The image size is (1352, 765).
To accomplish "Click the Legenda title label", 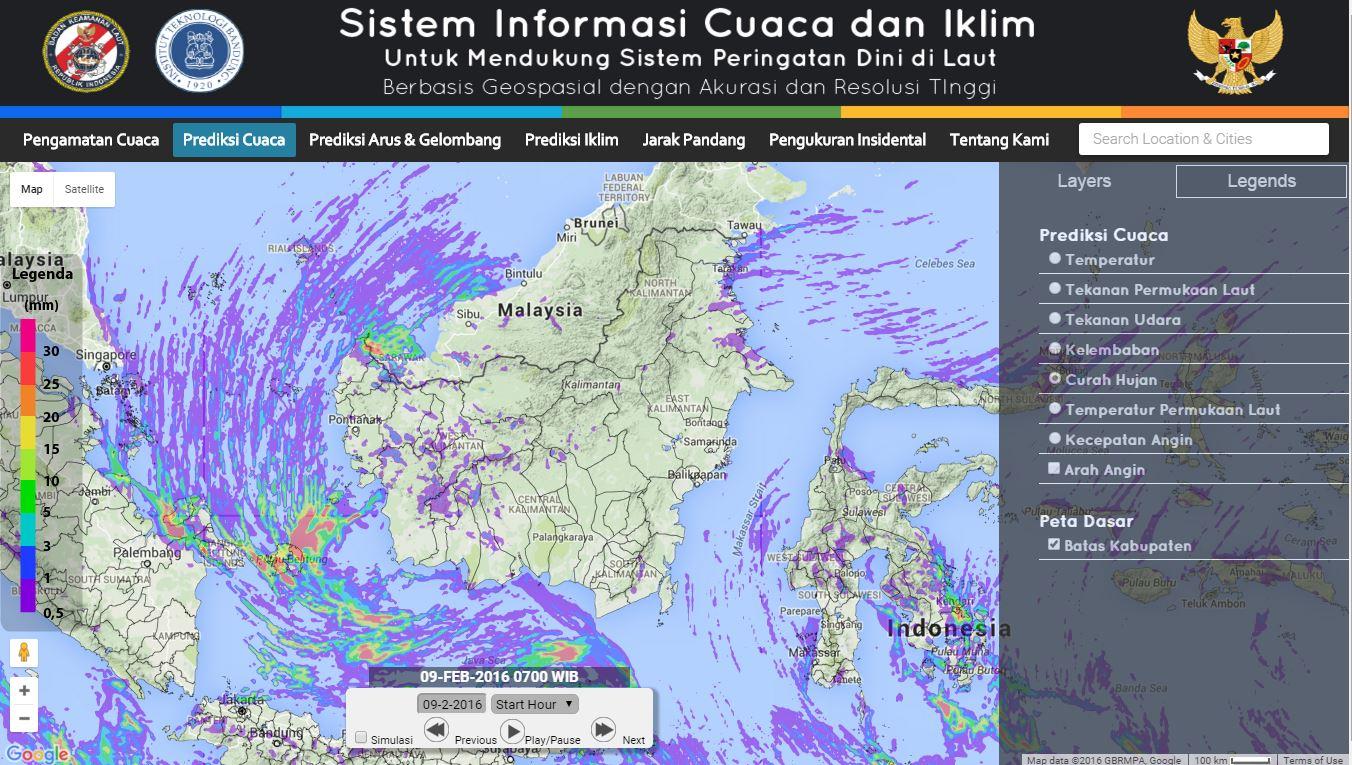I will 42,274.
